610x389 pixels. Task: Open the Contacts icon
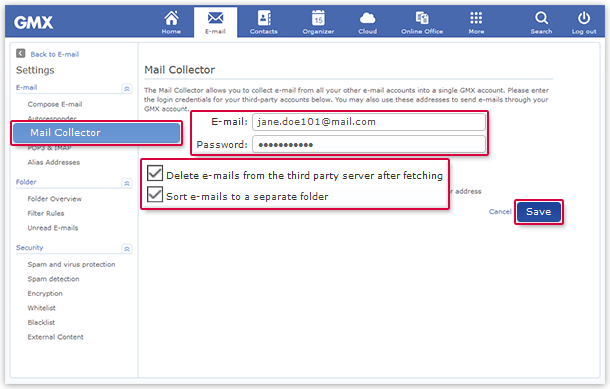264,18
